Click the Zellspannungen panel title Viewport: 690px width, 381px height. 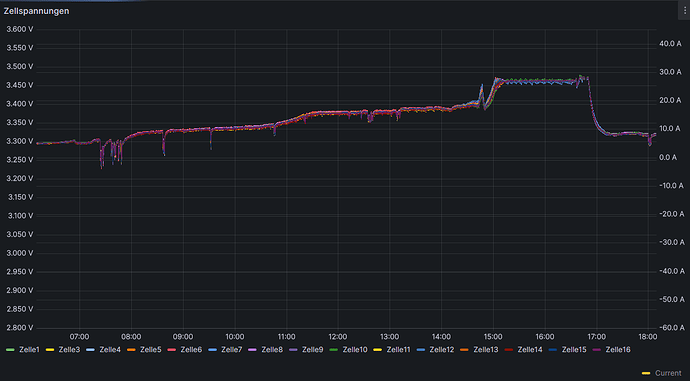(36, 11)
